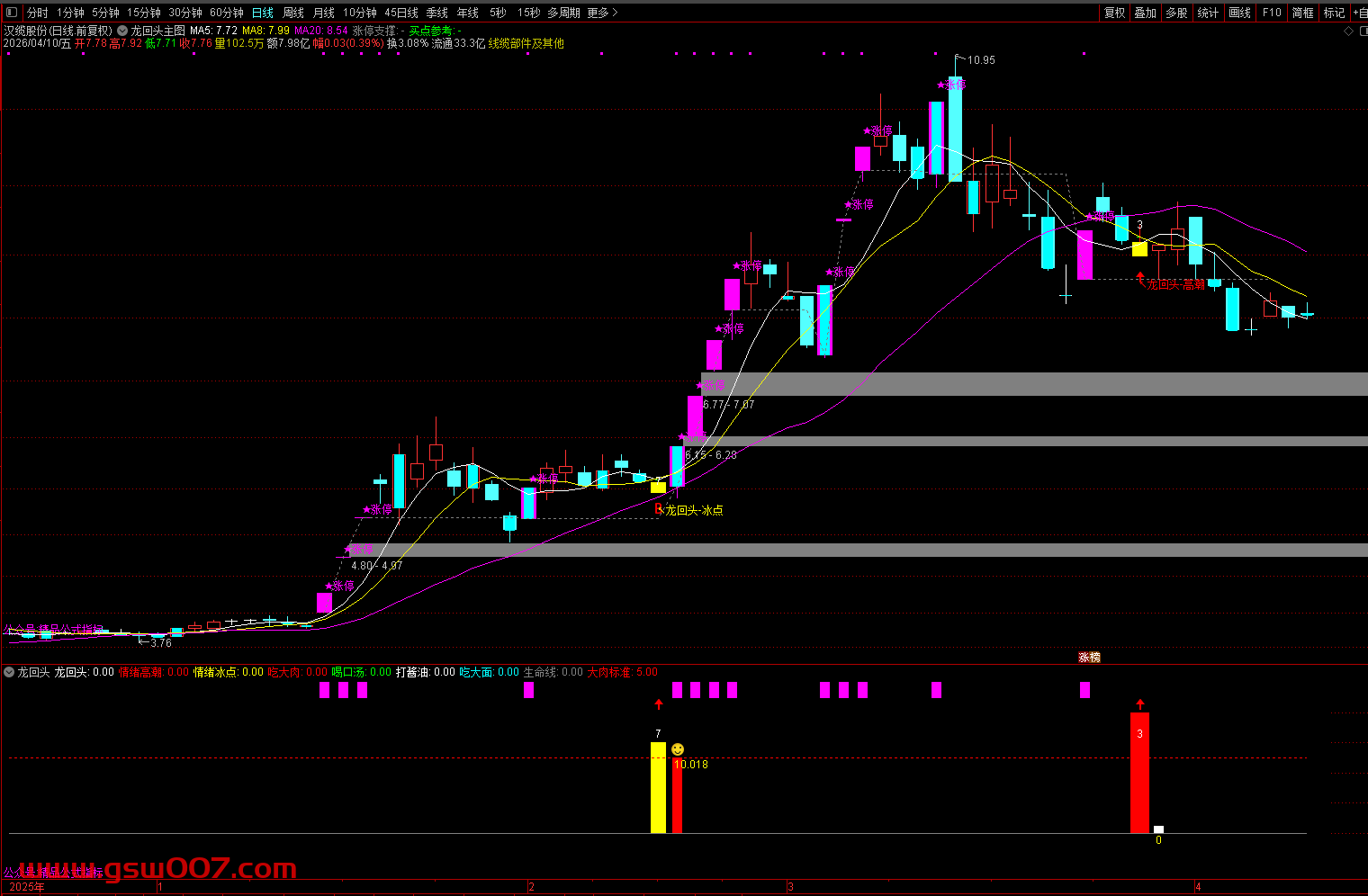Click the tall red bar labeled 3
This screenshot has height=896, width=1368.
[x=1139, y=772]
